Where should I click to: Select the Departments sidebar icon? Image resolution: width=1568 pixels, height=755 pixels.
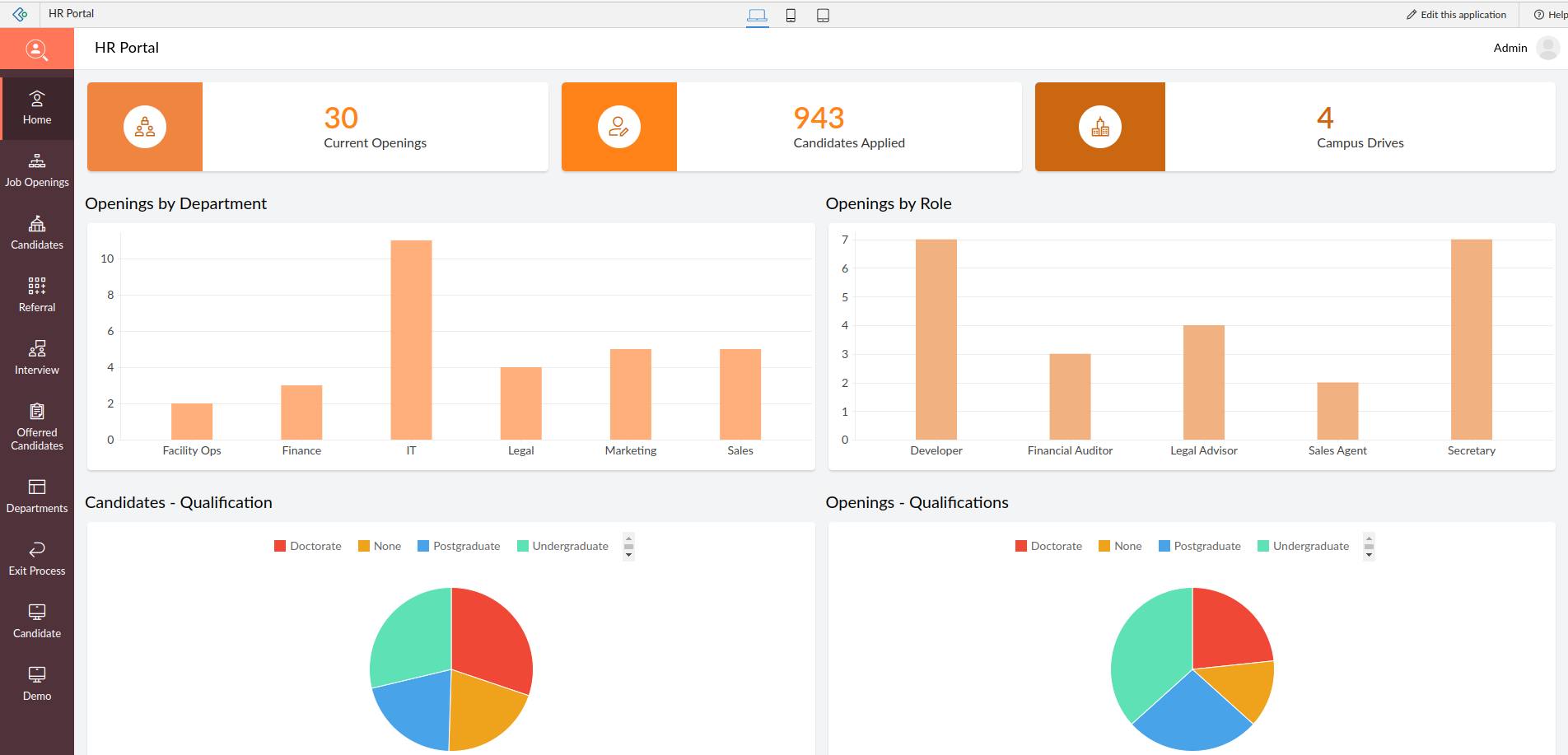click(36, 494)
